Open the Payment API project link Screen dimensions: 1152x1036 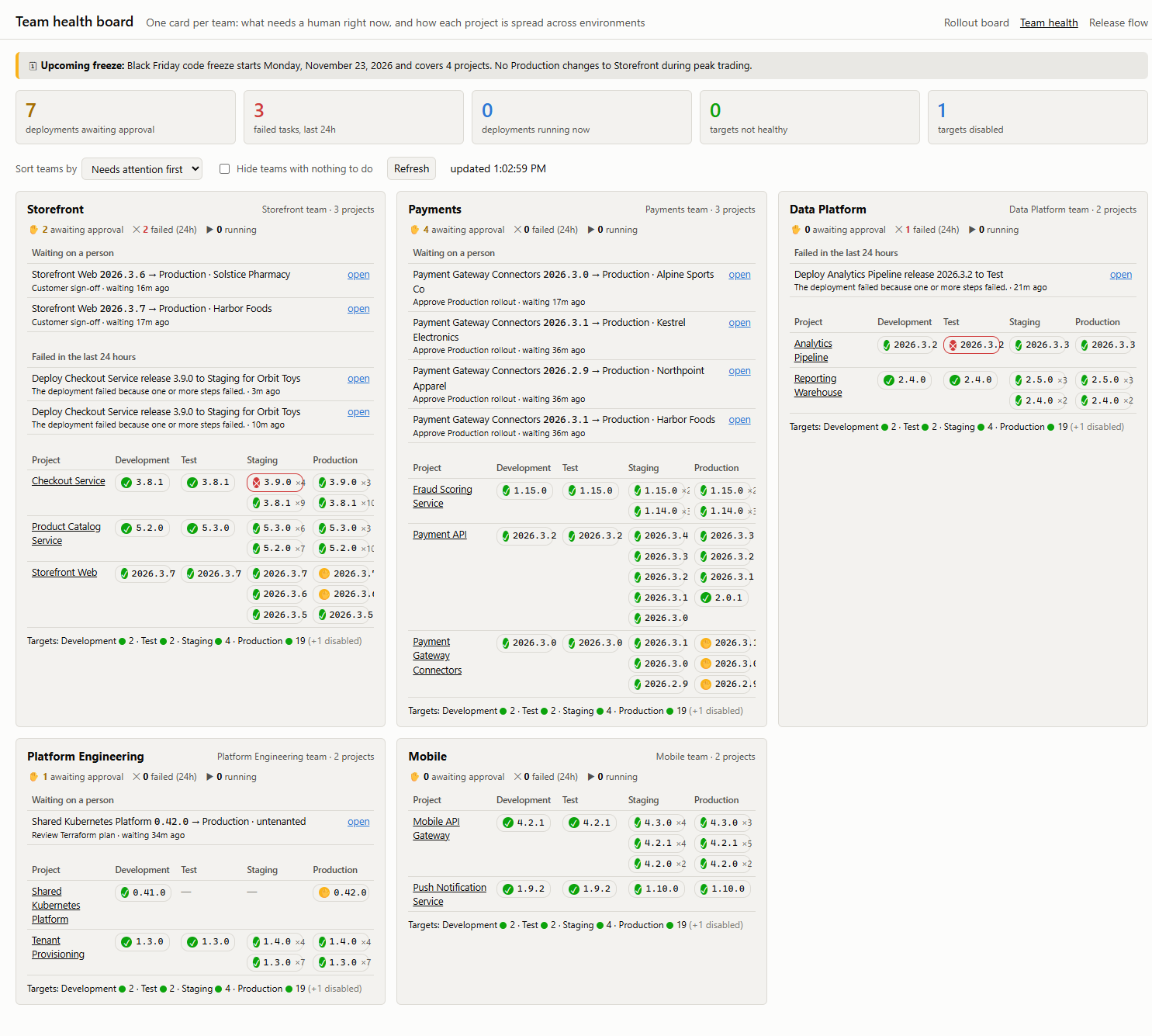pos(440,535)
